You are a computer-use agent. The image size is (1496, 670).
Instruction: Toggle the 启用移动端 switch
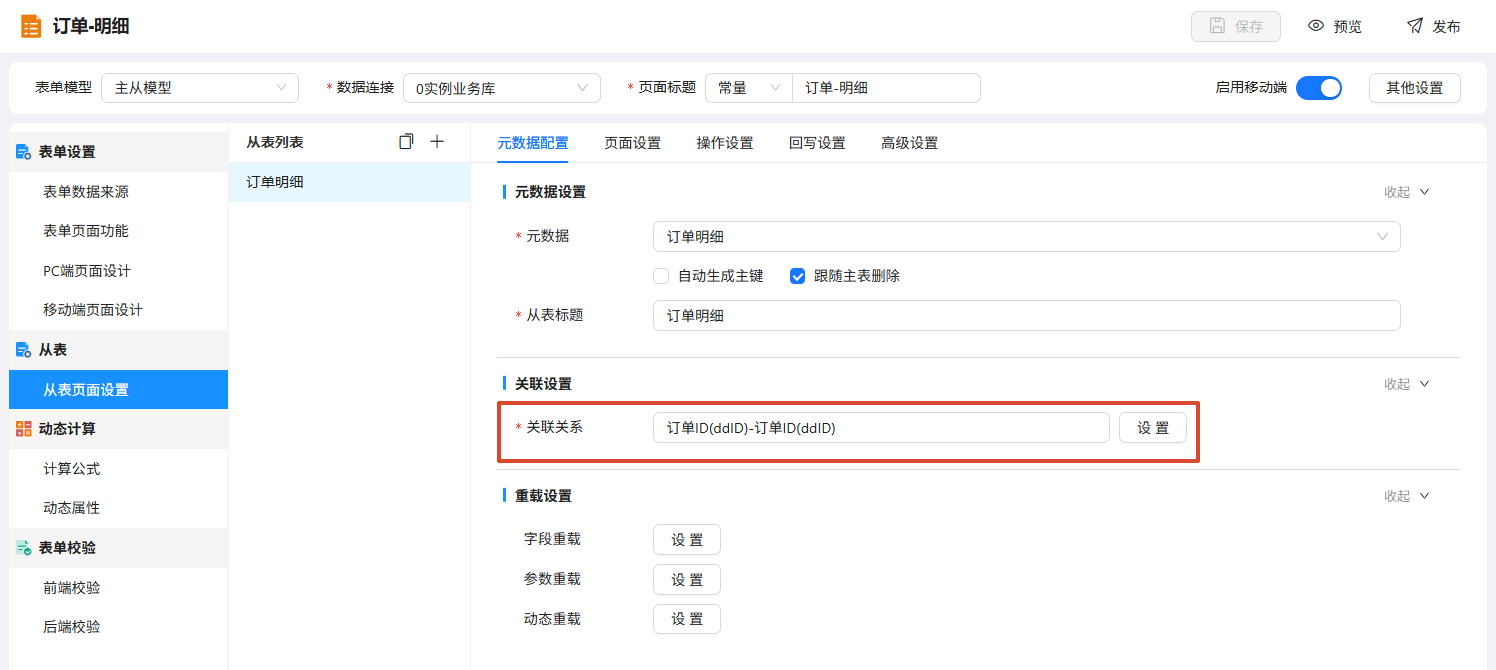(1319, 88)
